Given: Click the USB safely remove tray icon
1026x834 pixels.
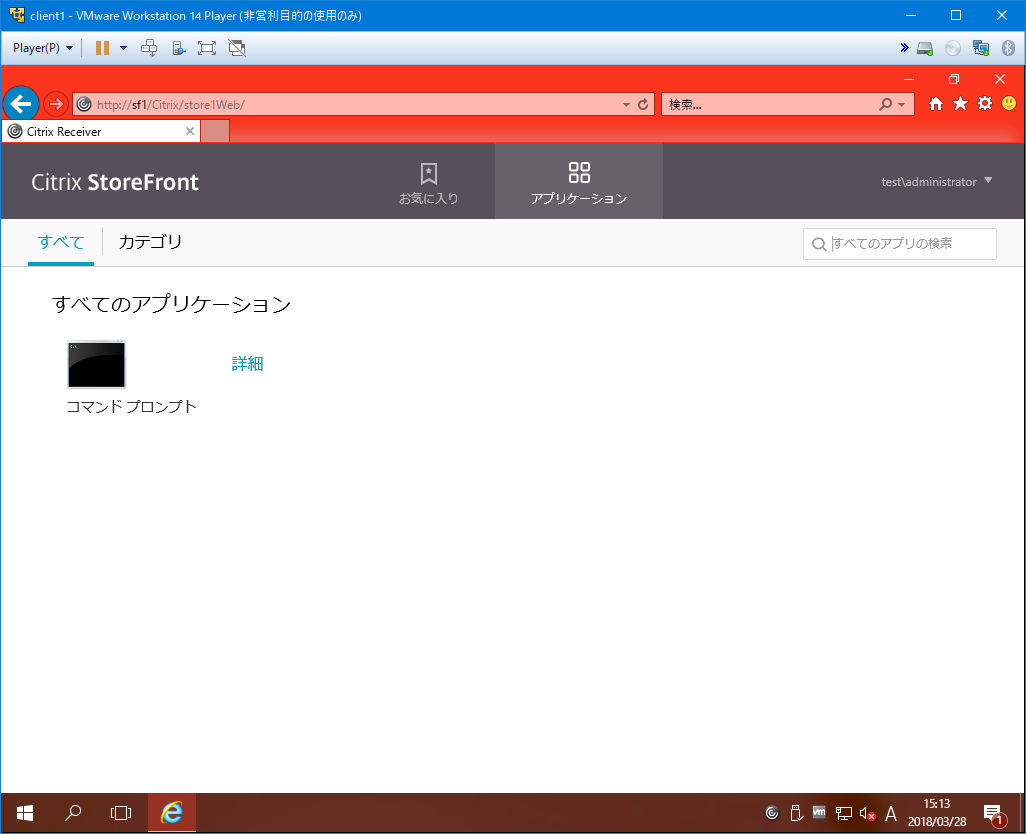Looking at the screenshot, I should click(796, 813).
